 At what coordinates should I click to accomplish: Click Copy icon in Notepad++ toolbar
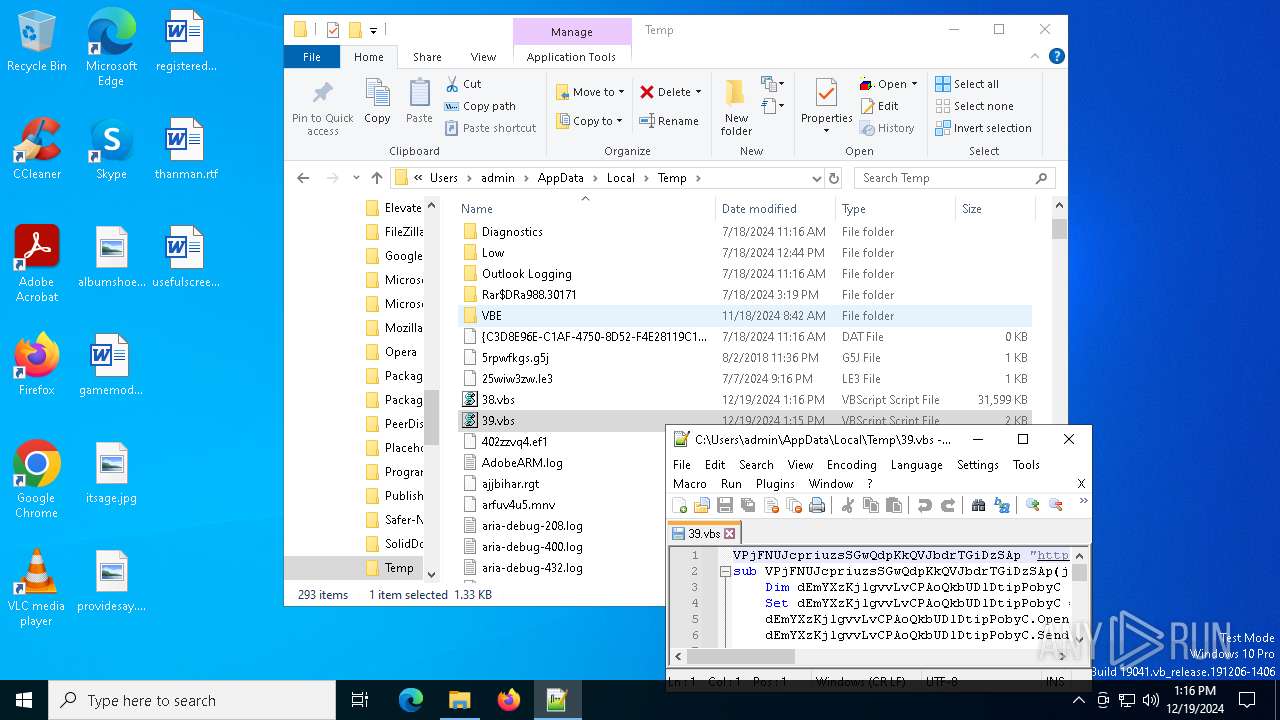pos(870,506)
